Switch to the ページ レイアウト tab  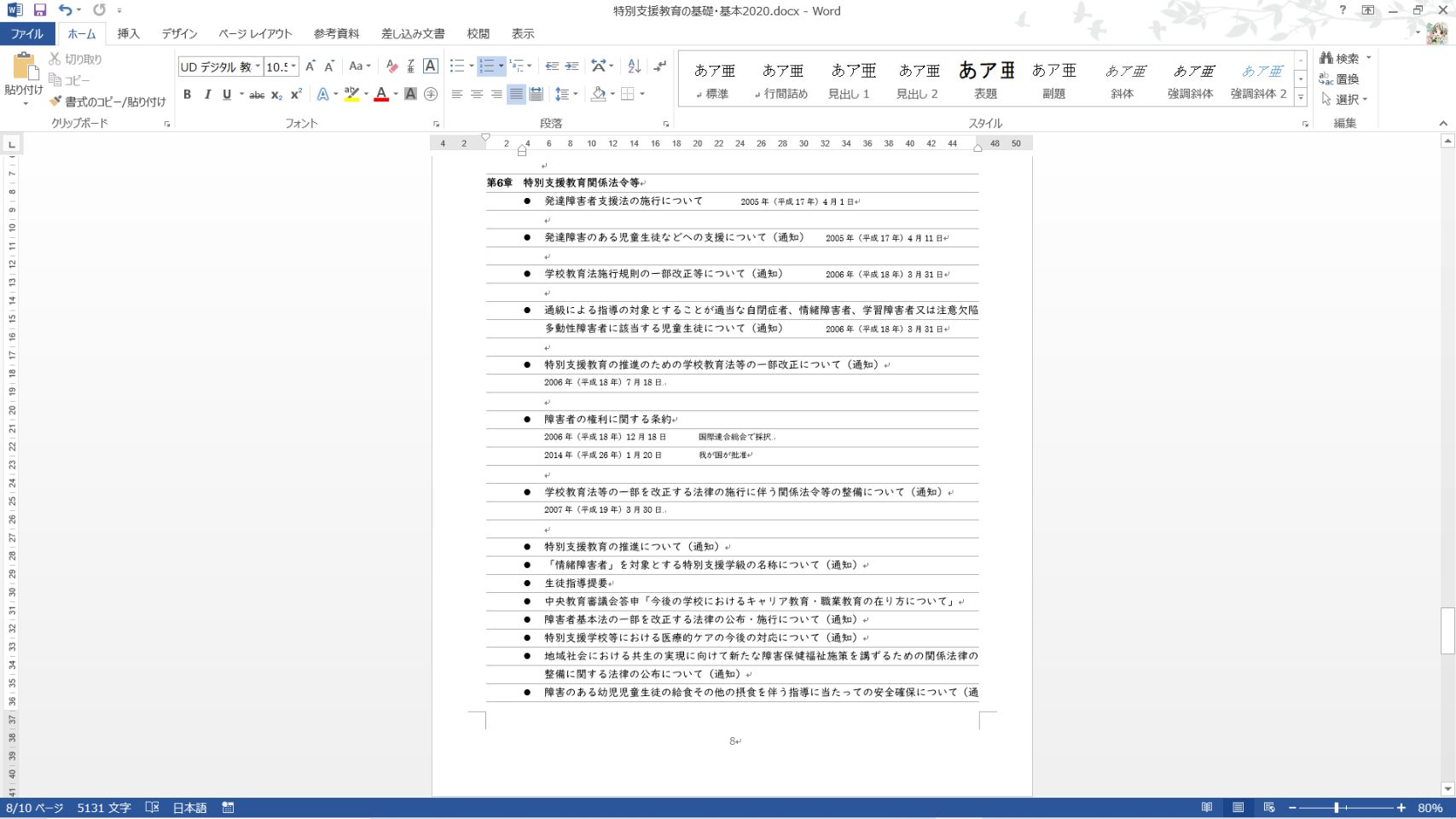(255, 34)
